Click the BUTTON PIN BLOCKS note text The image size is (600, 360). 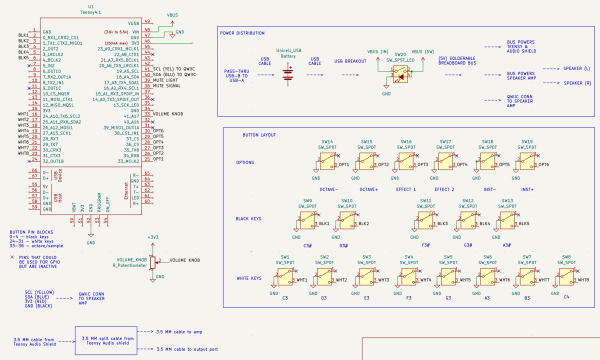(x=31, y=232)
